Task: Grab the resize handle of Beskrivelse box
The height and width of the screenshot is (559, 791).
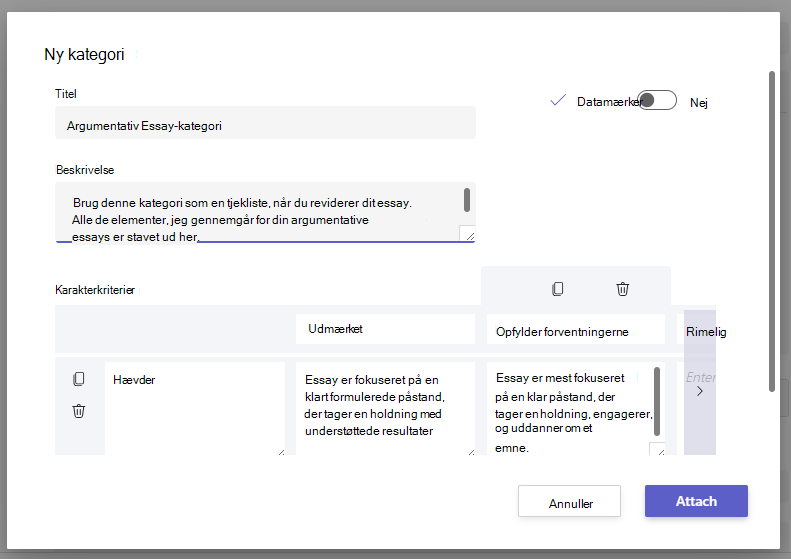Action: [x=468, y=234]
